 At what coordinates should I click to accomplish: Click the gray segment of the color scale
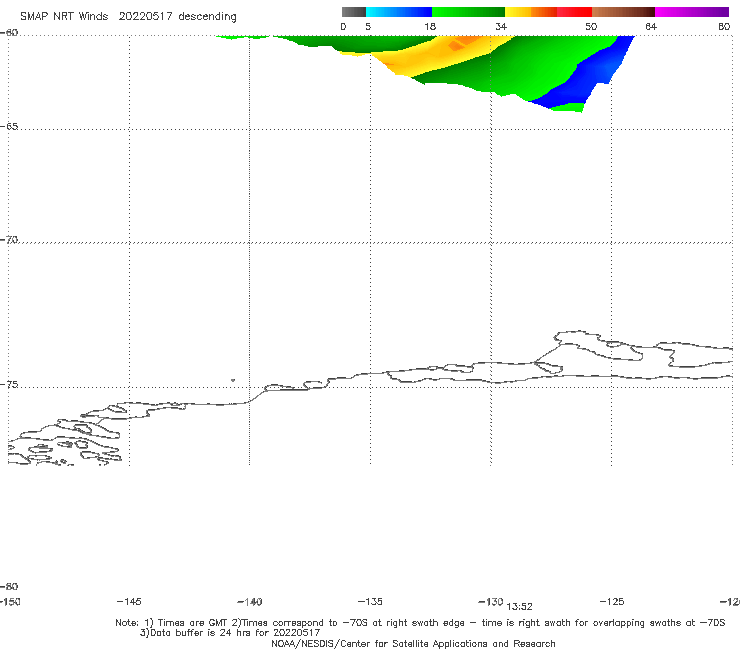coord(354,12)
